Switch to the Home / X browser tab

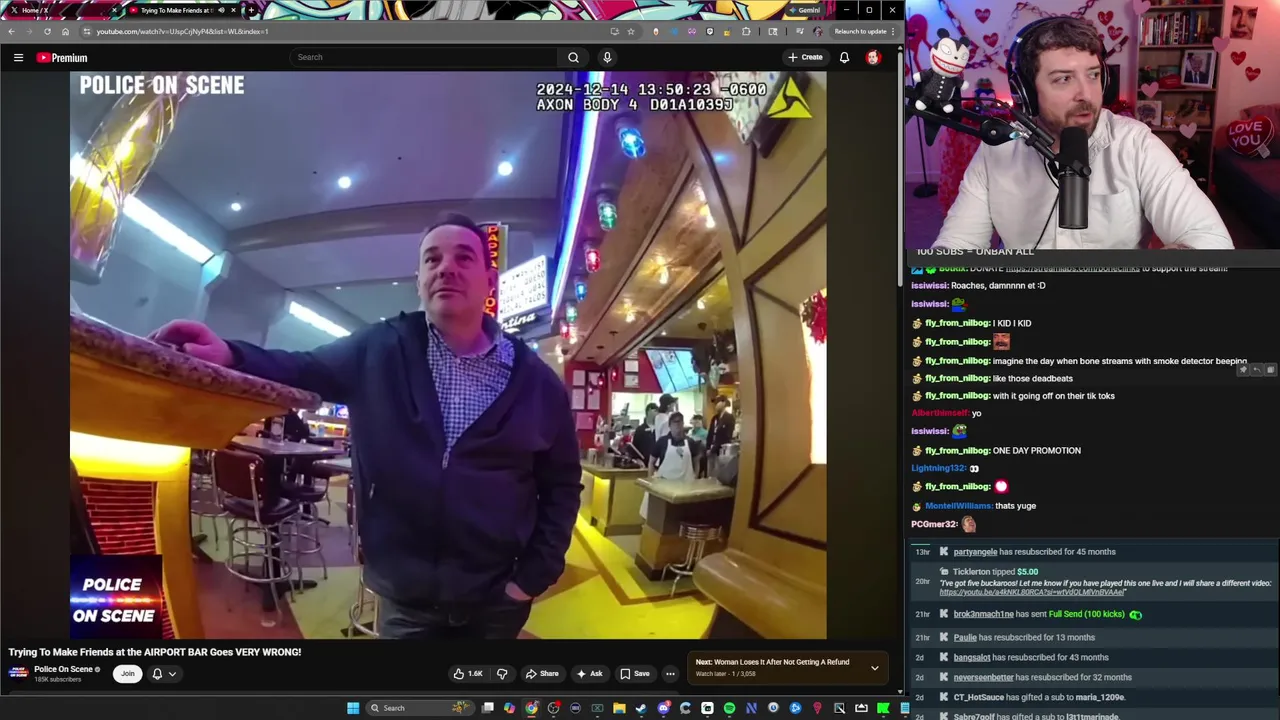coord(60,10)
